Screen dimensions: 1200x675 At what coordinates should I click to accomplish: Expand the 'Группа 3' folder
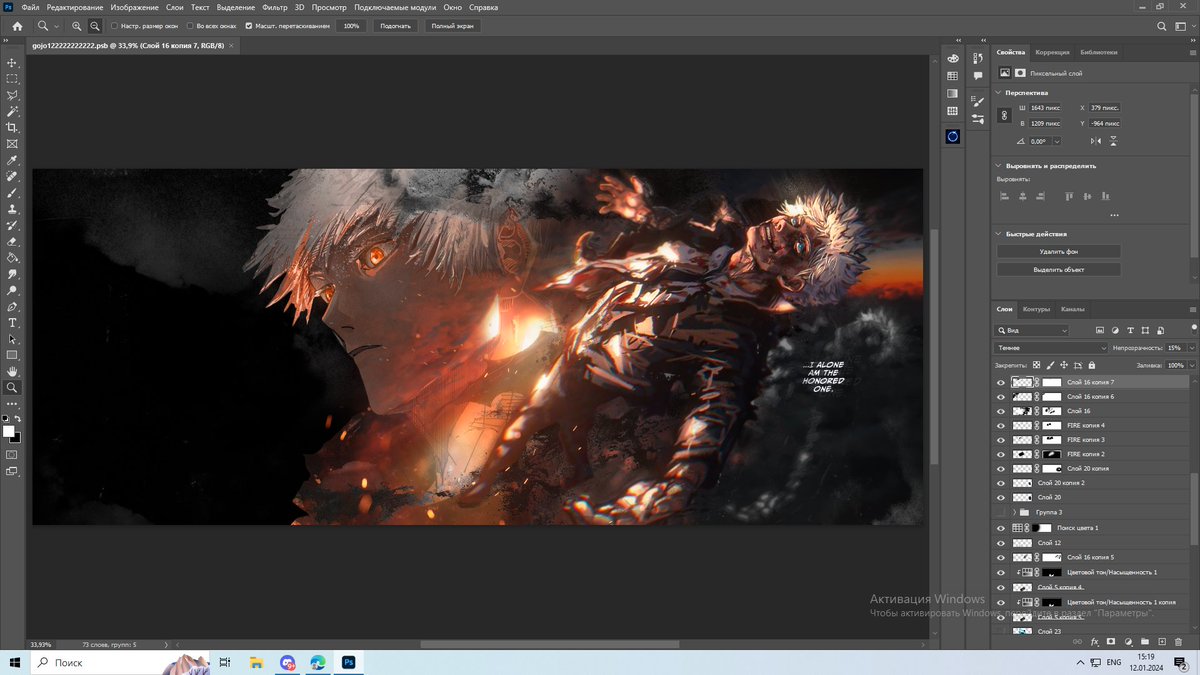(x=1014, y=512)
